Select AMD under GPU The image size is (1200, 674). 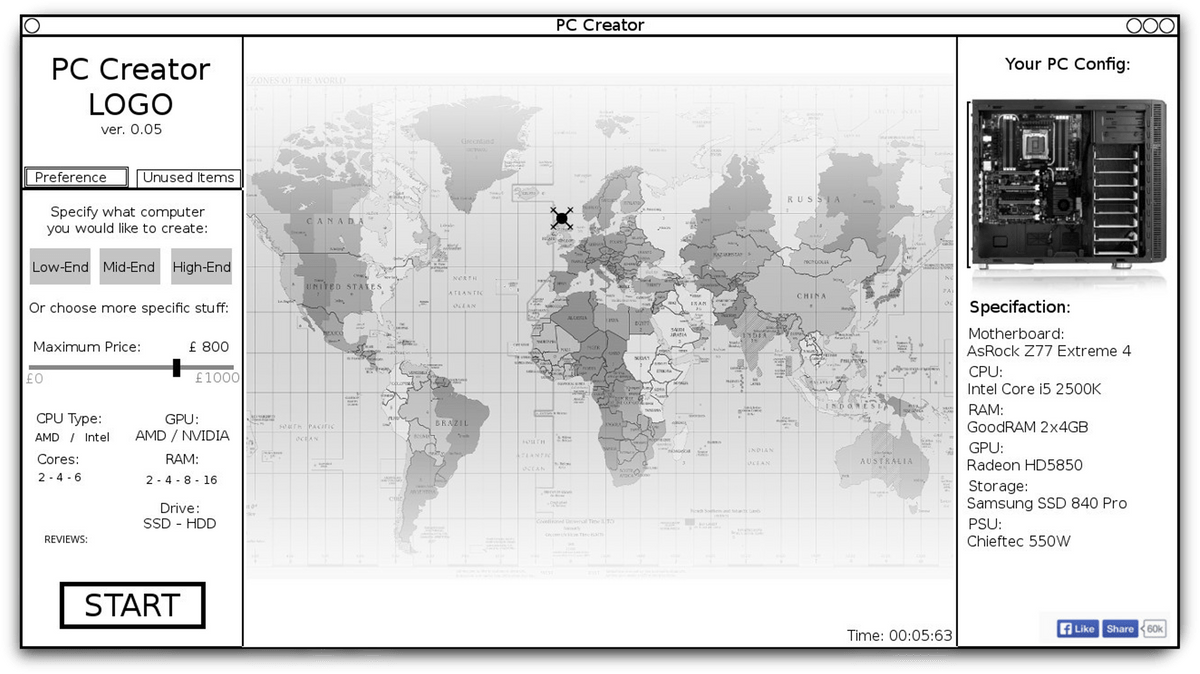[151, 436]
